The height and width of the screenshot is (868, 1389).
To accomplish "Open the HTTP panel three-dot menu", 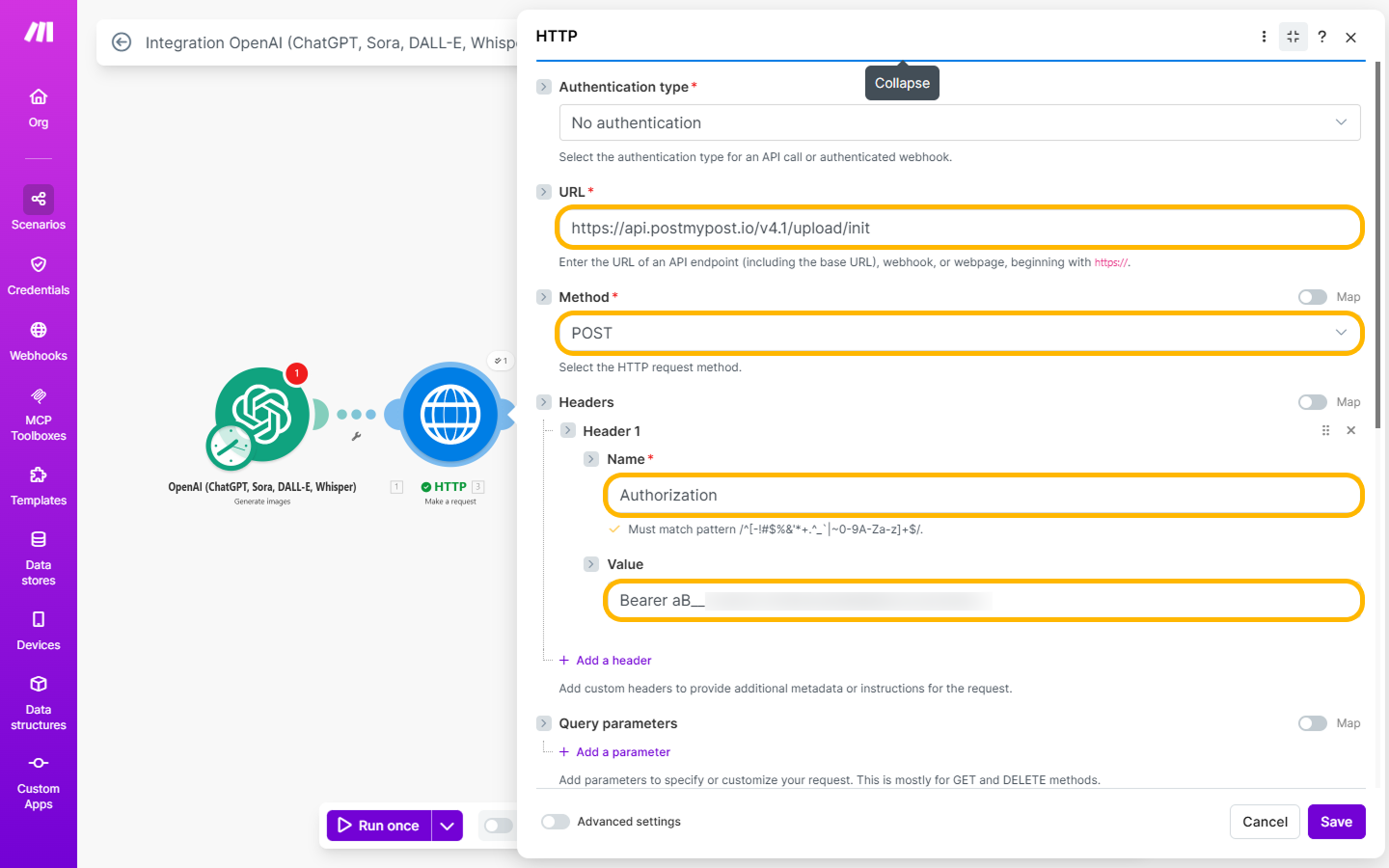I will [1264, 37].
